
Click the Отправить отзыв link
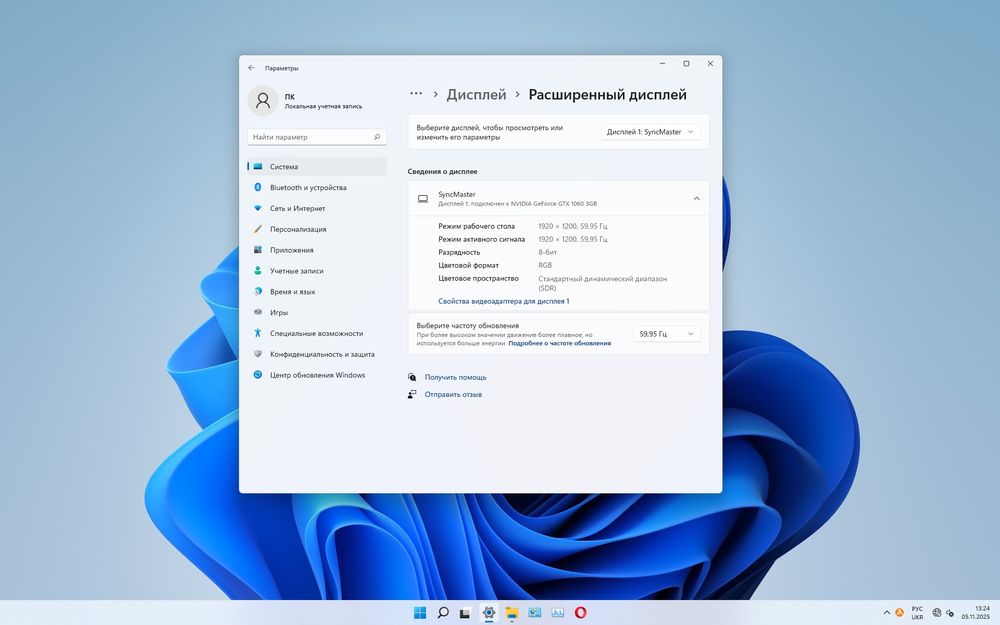453,395
